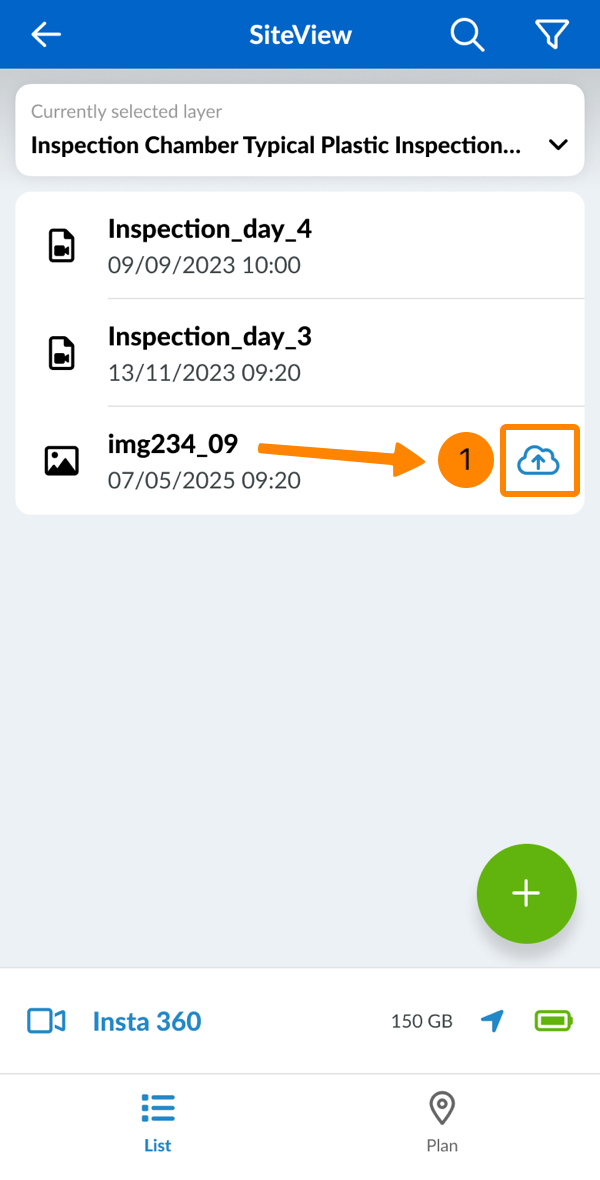The height and width of the screenshot is (1180, 600).
Task: Upload img234_09 via cloud icon
Action: coord(539,460)
